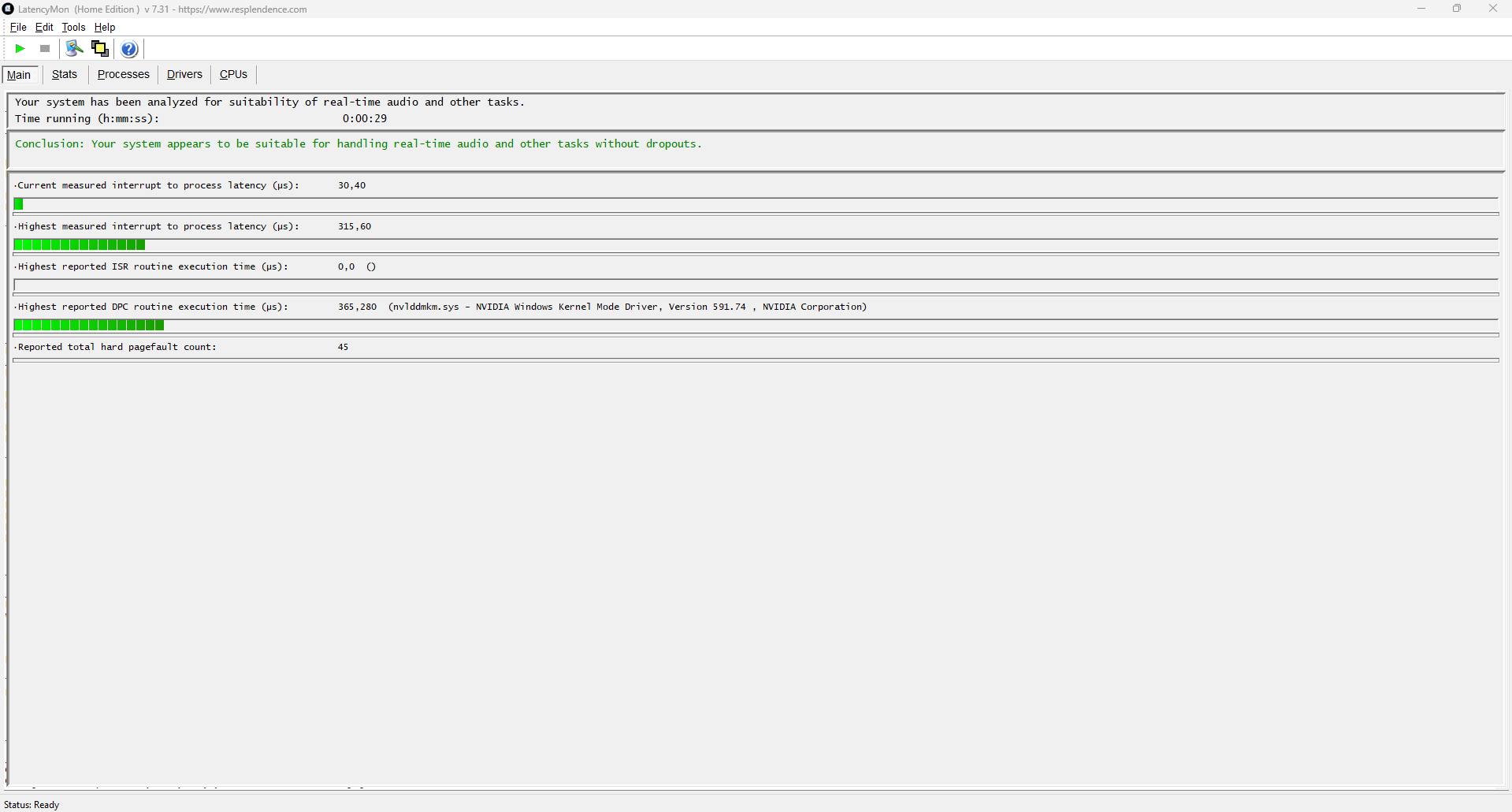Click the Status: Ready status bar text
Screen dimensions: 1512x812
(32, 805)
